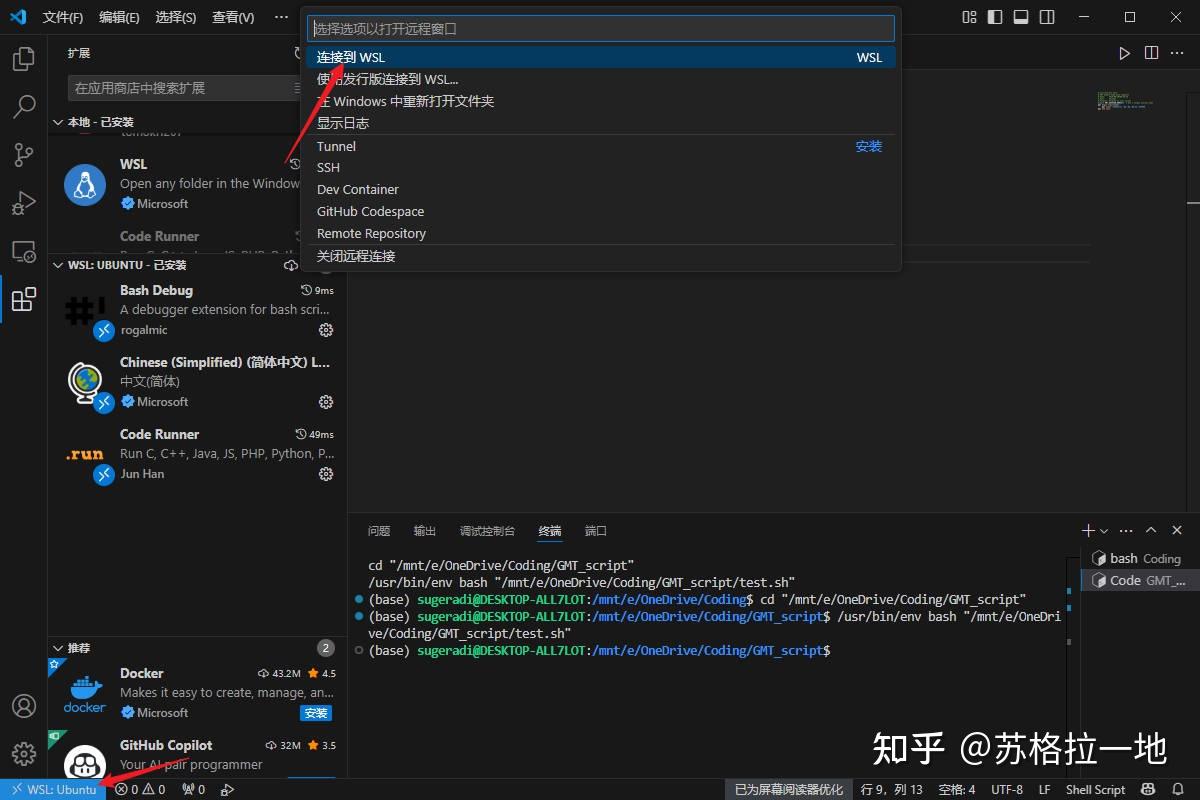Click the remote window options input field
Viewport: 1200px width, 800px height.
600,28
